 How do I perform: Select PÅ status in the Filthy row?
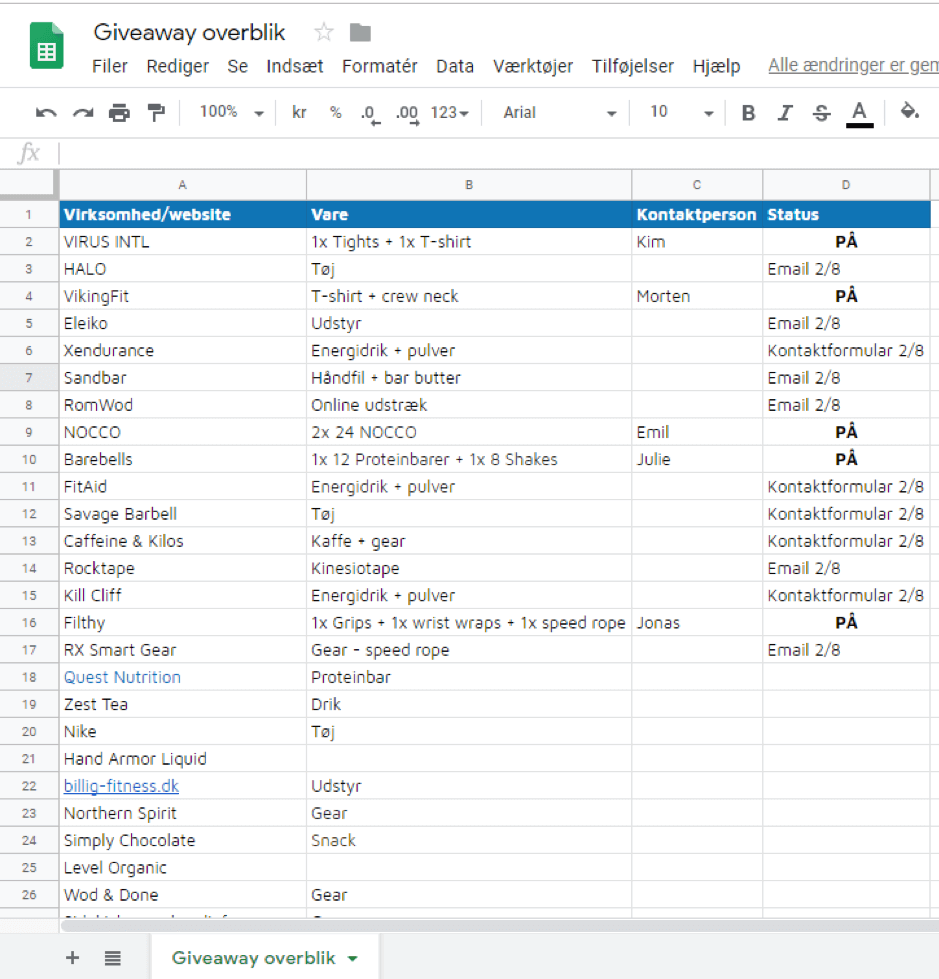[846, 622]
